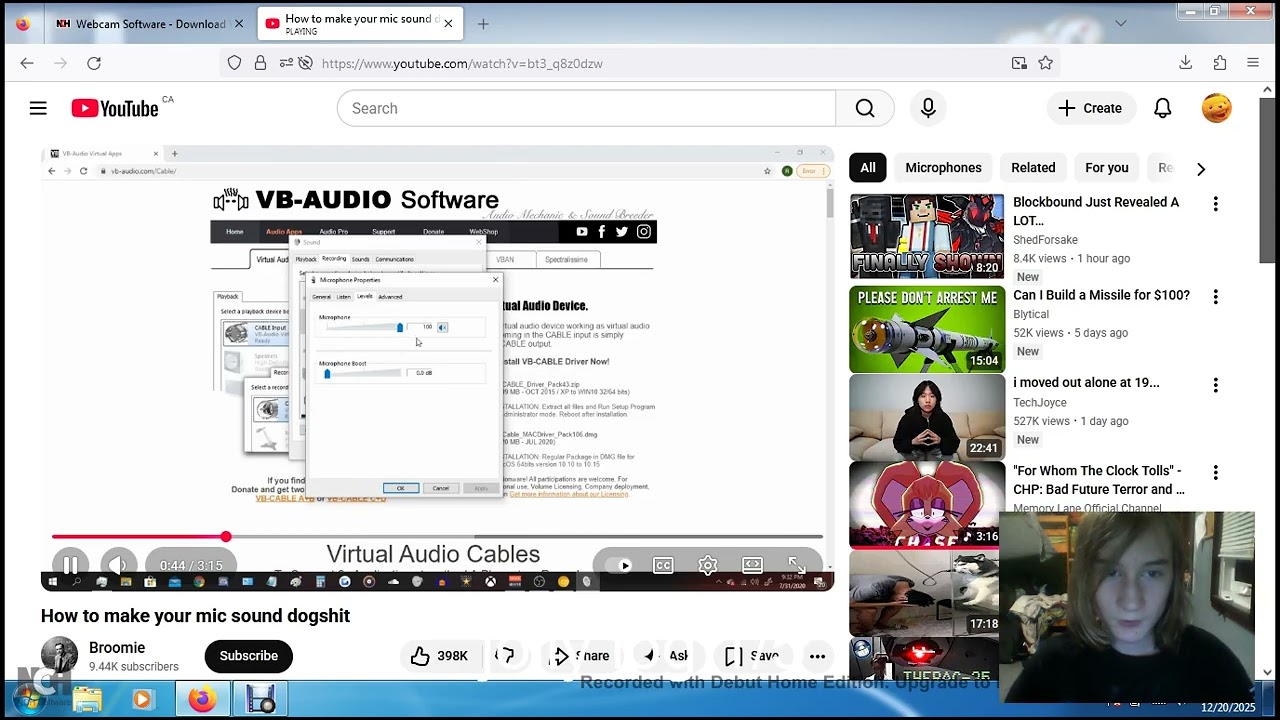Open media player from taskbar
This screenshot has width=1280, height=720.
tap(142, 700)
